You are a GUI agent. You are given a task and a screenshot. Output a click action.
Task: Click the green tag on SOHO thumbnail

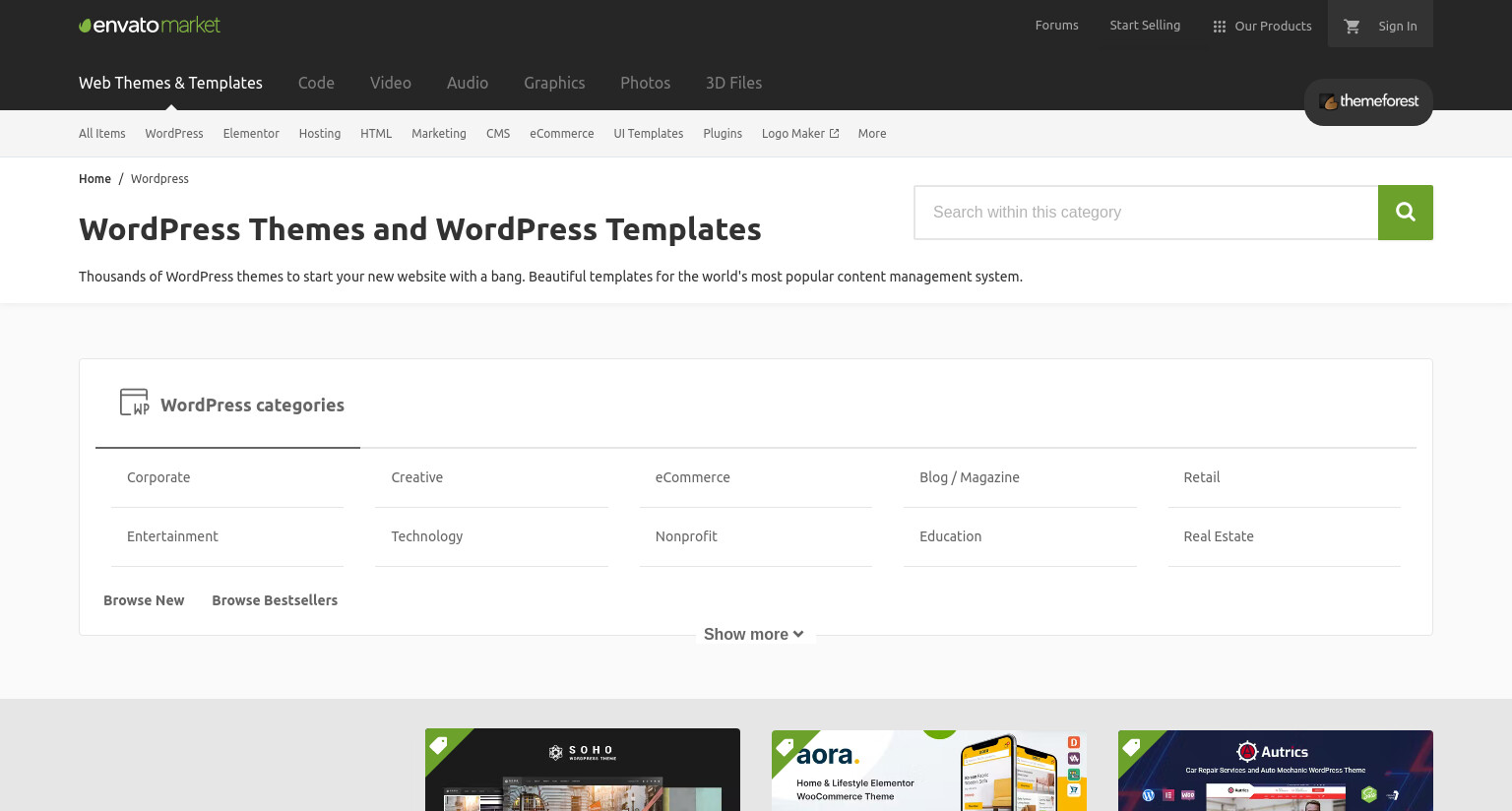pyautogui.click(x=439, y=744)
